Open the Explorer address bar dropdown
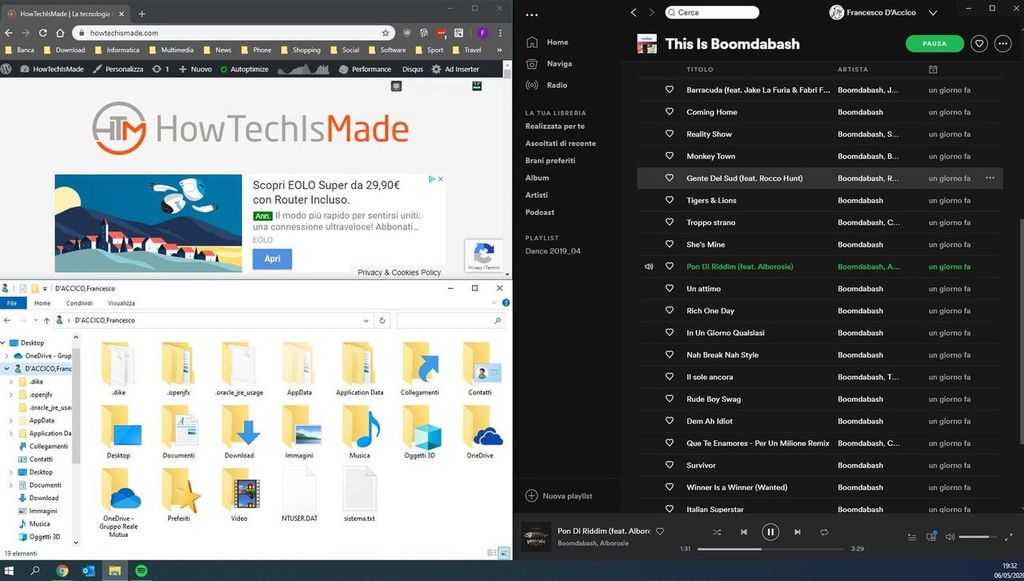 (366, 321)
